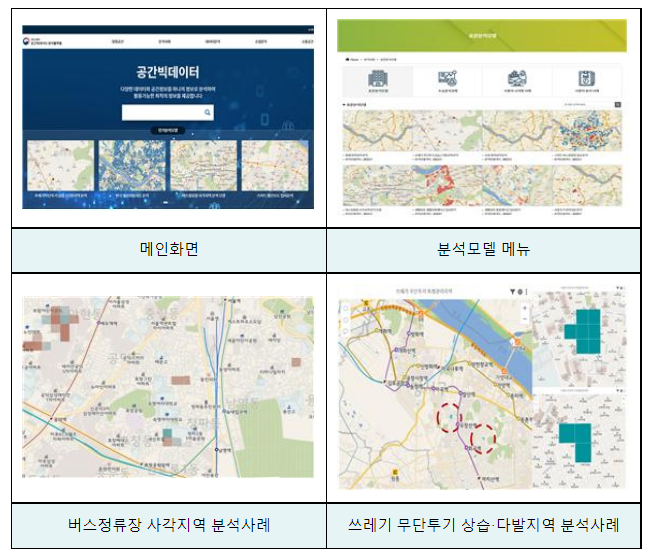Image resolution: width=653 pixels, height=556 pixels.
Task: Click the caption 쓰레기 무단투기 상습·다발지역 분석사례
Action: click(484, 525)
